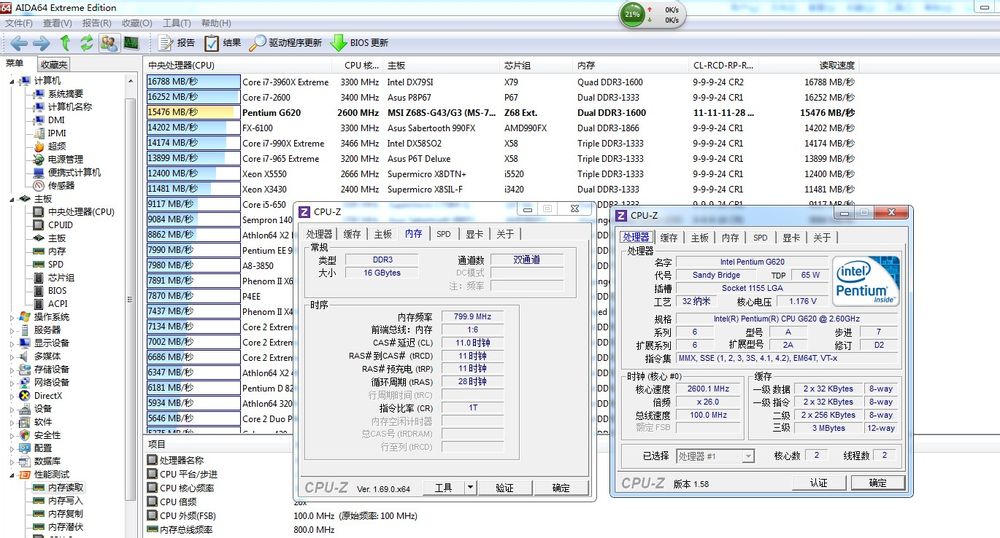Viewport: 1000px width, 538px height.
Task: Open the green monitor graph toolbar icon
Action: point(131,43)
